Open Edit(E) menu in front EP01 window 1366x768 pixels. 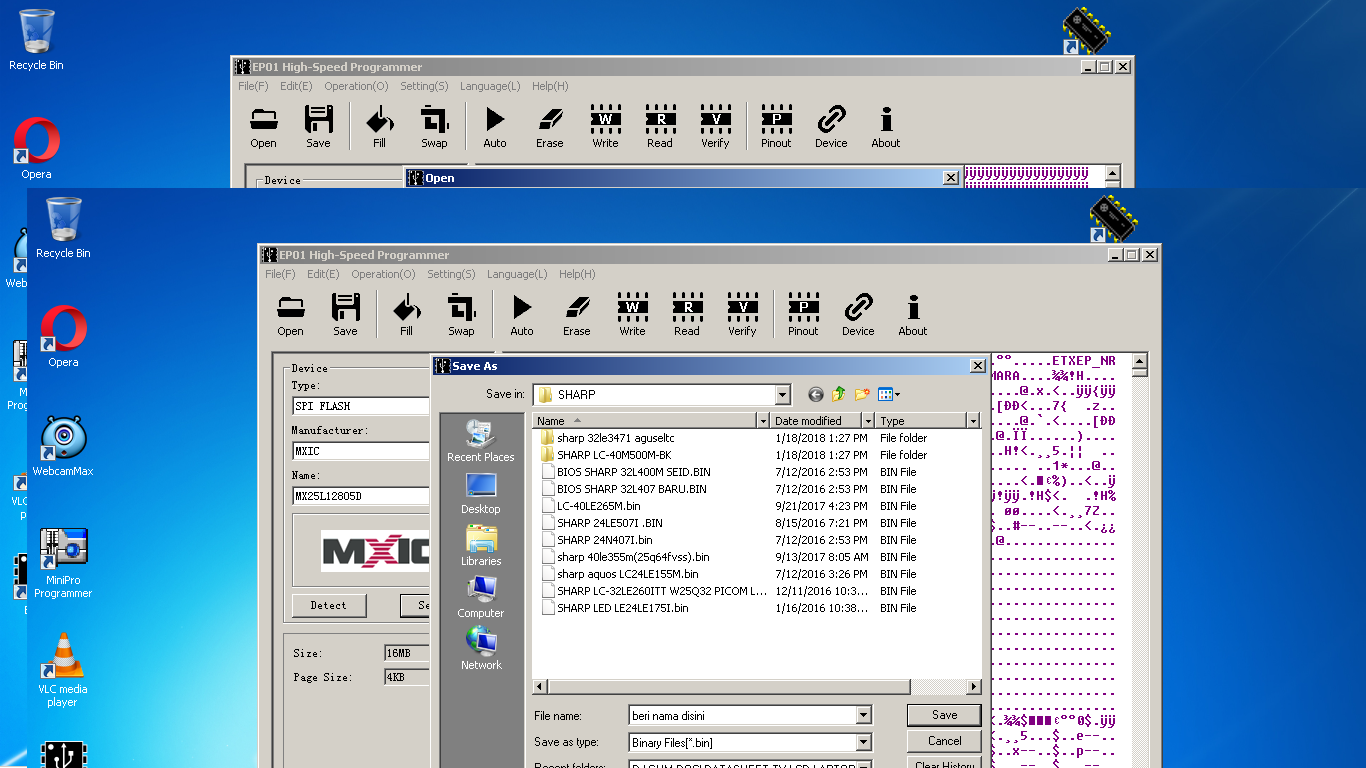[323, 274]
